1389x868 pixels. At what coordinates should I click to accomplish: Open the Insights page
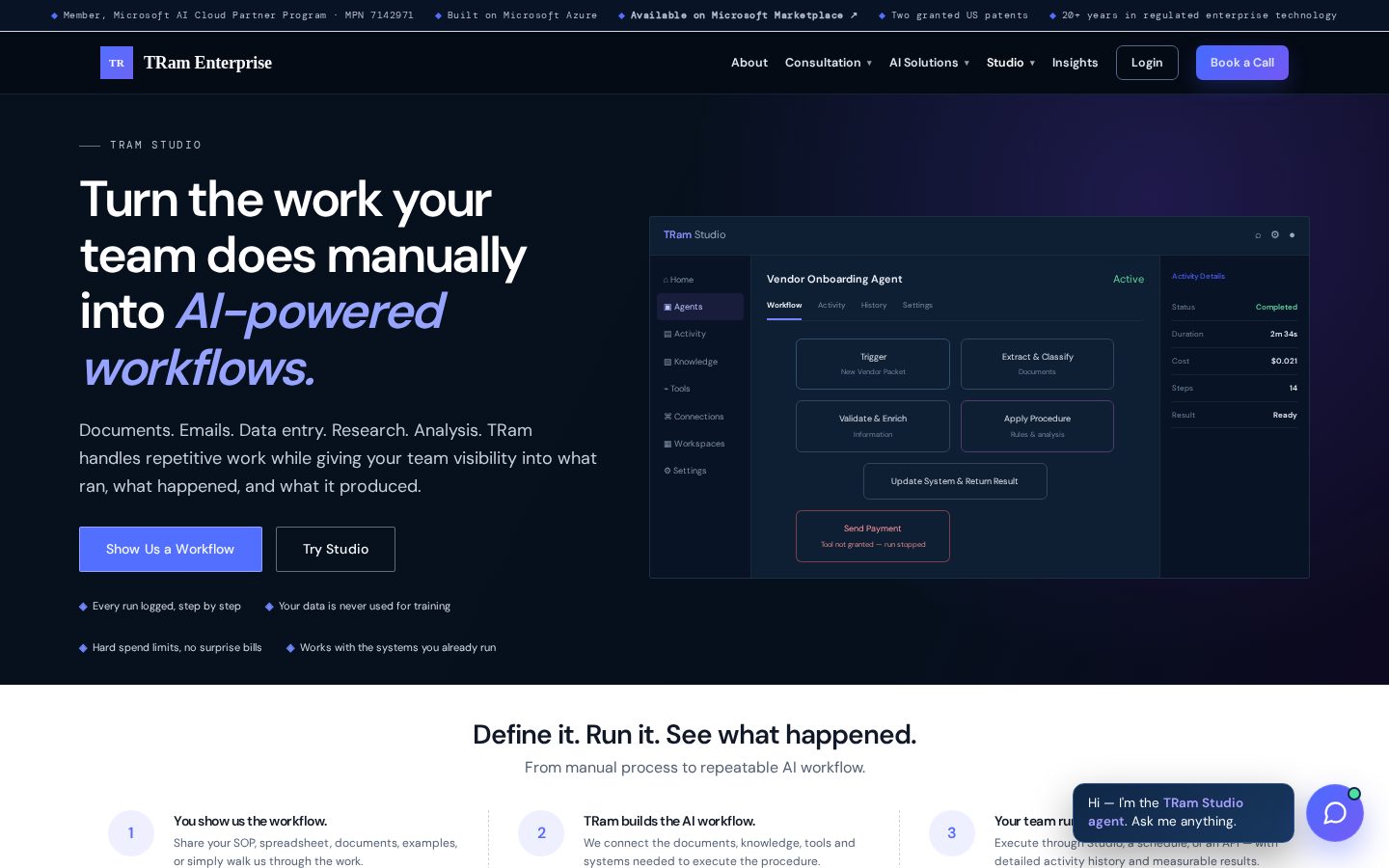1075,63
